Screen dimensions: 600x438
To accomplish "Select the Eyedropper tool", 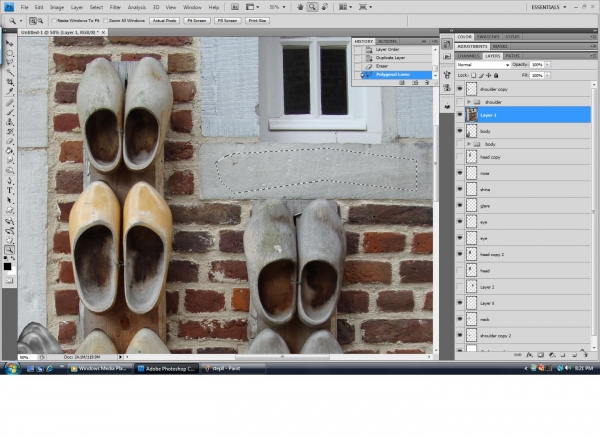I will 10,91.
